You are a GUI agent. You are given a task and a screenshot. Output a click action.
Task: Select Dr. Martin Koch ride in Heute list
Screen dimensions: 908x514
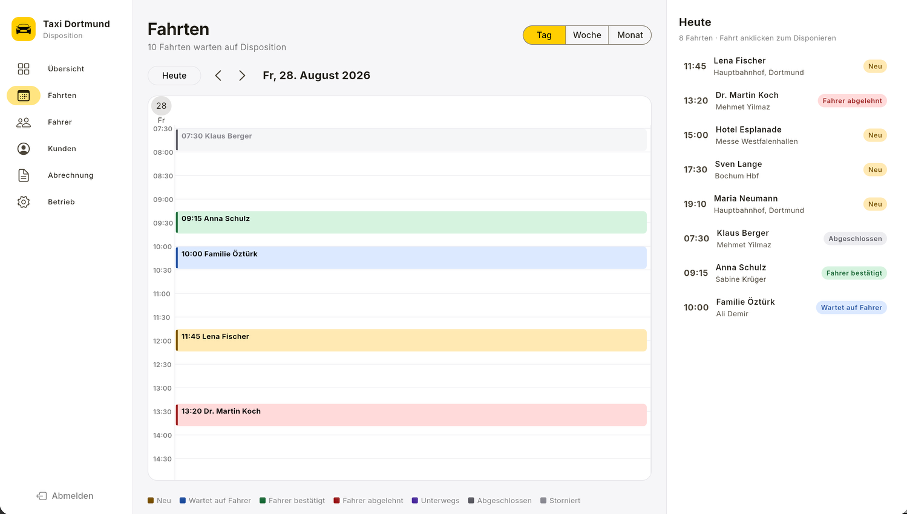785,101
